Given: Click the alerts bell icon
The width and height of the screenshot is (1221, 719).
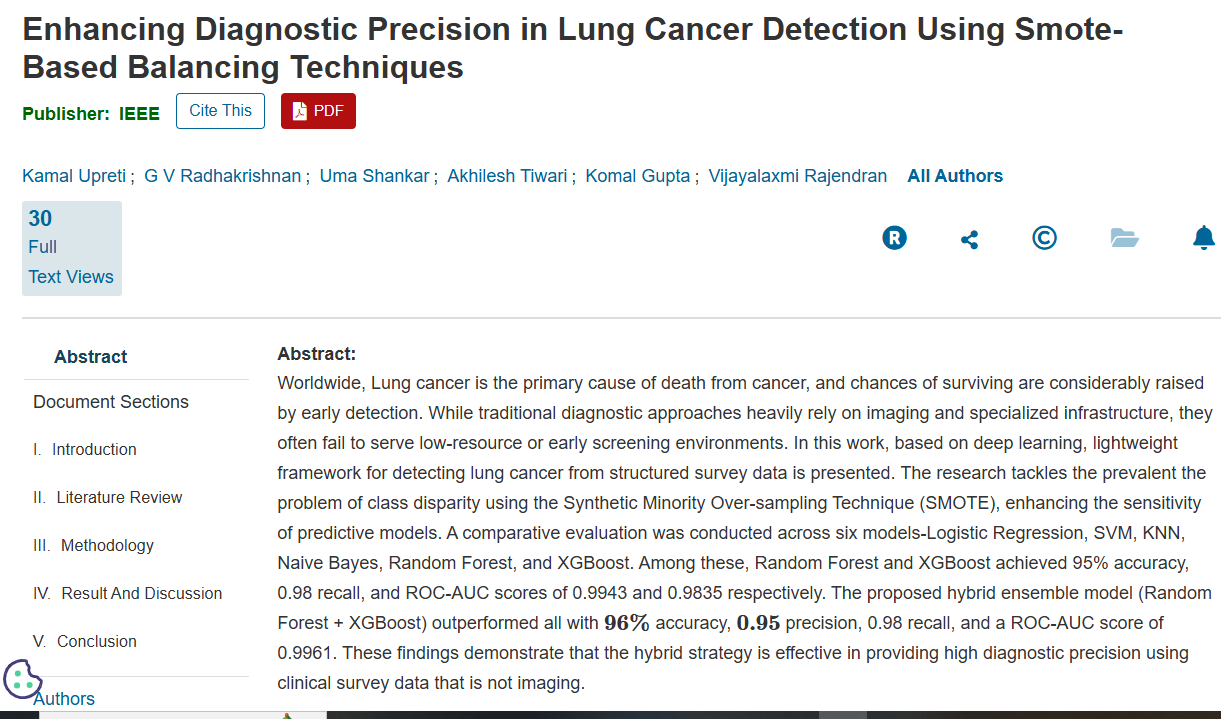Looking at the screenshot, I should [1203, 238].
